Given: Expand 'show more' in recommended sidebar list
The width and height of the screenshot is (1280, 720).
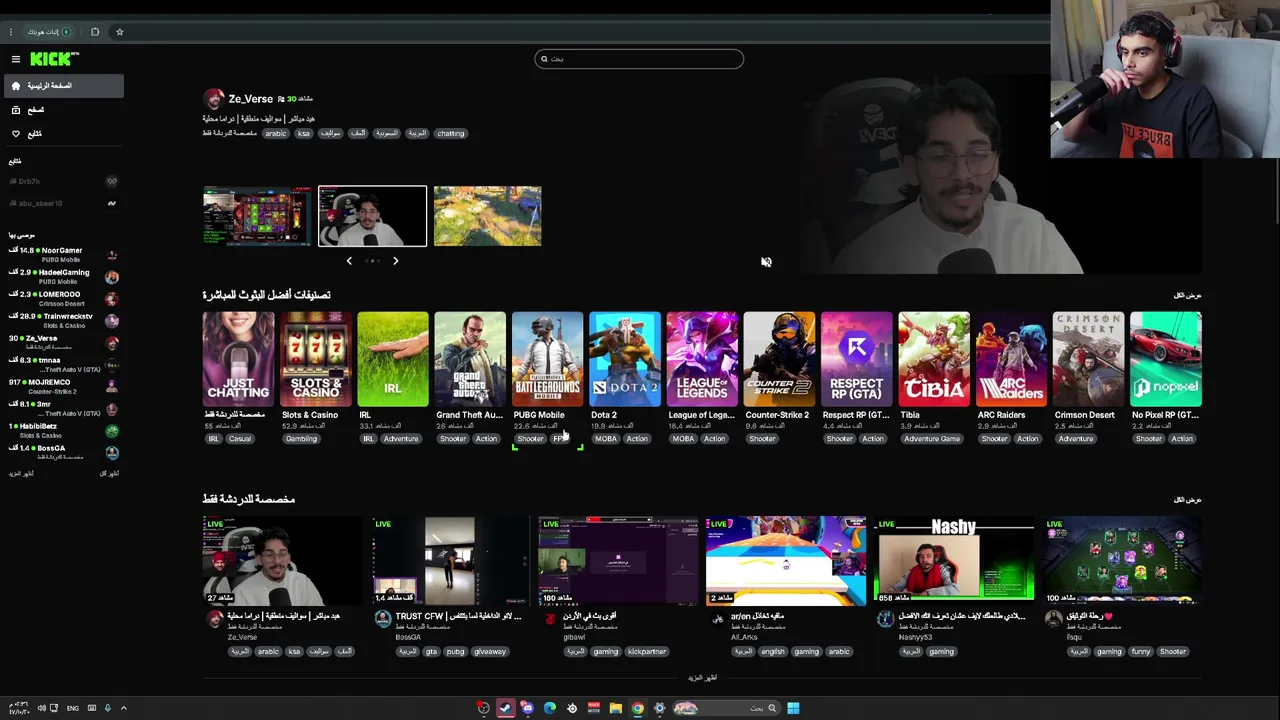Looking at the screenshot, I should click(21, 474).
